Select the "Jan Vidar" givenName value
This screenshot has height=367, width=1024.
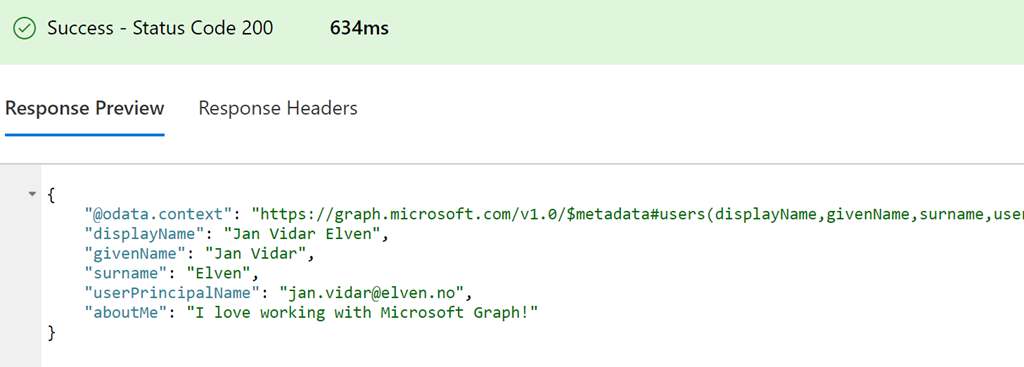pos(255,253)
